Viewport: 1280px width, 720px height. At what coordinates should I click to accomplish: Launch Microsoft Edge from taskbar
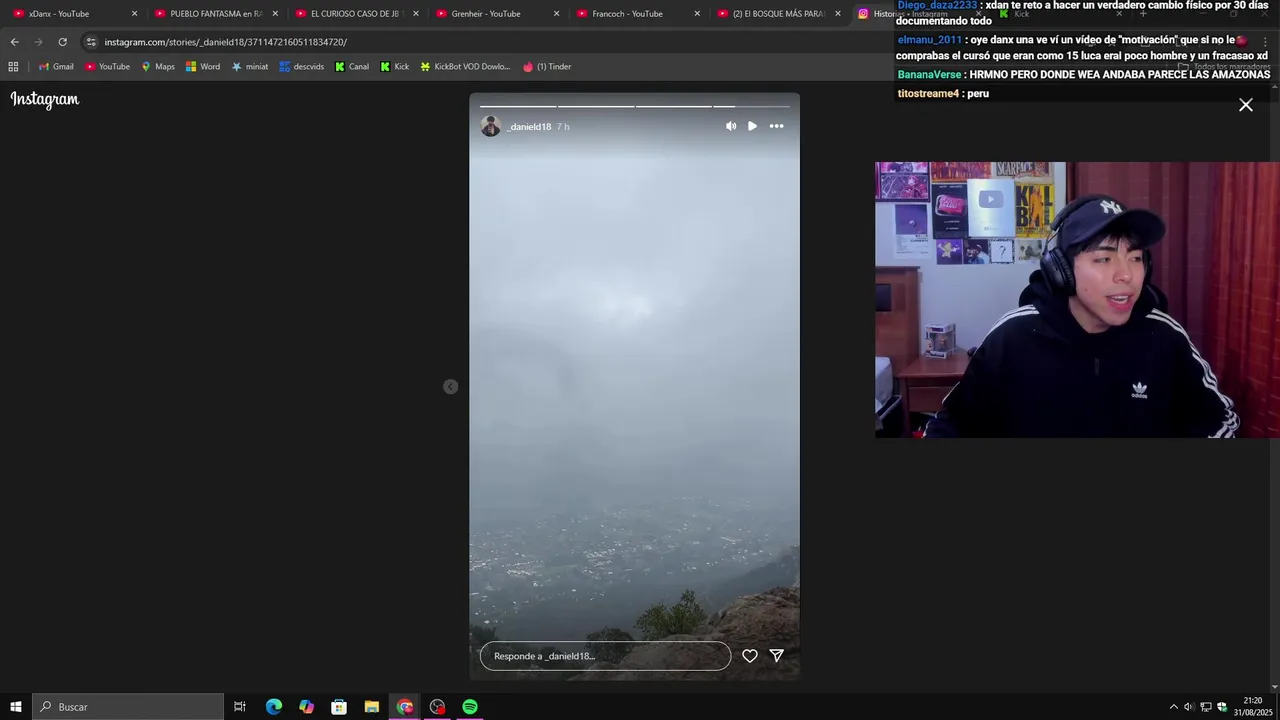point(274,707)
